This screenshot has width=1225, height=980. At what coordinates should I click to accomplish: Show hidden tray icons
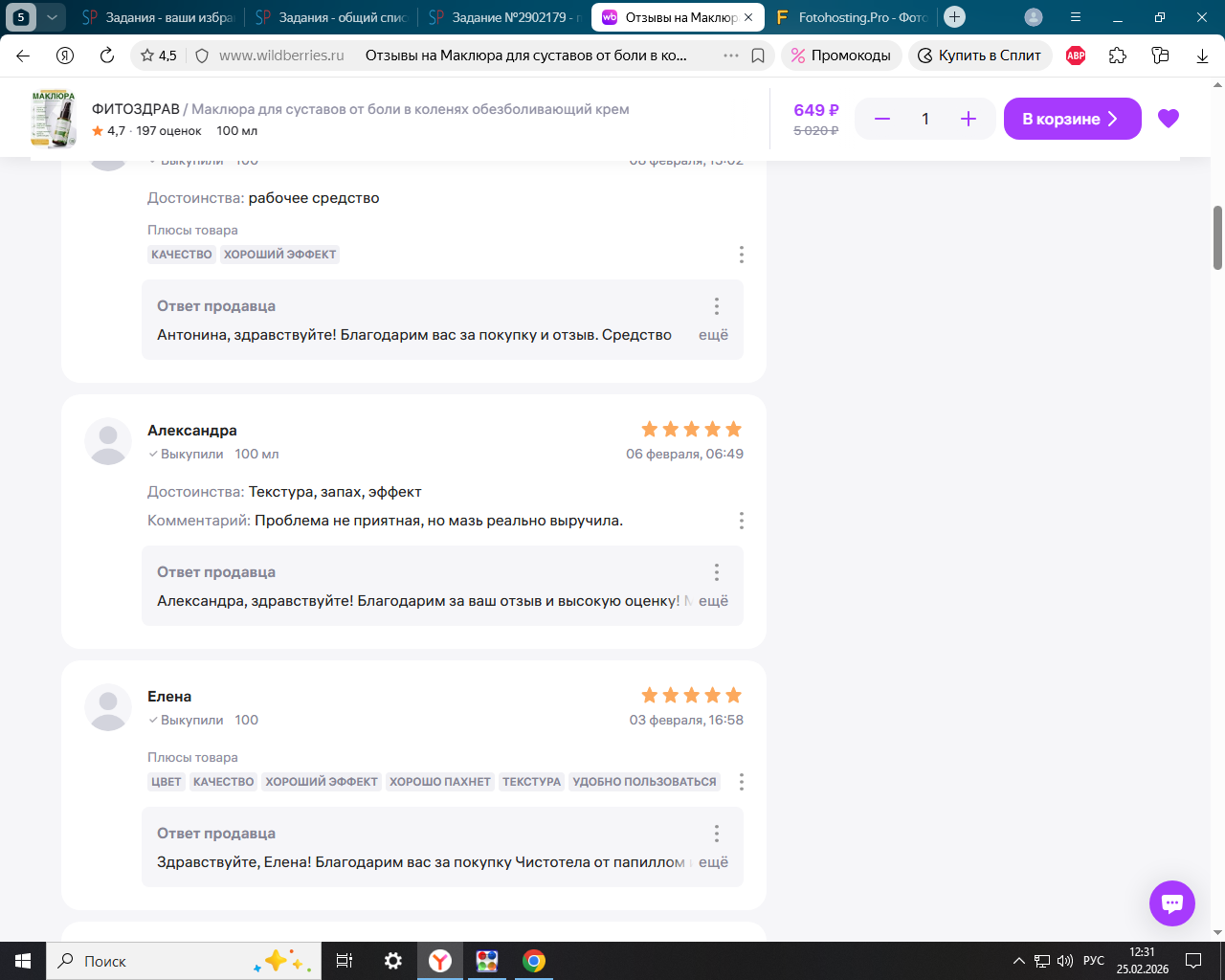(x=1018, y=961)
